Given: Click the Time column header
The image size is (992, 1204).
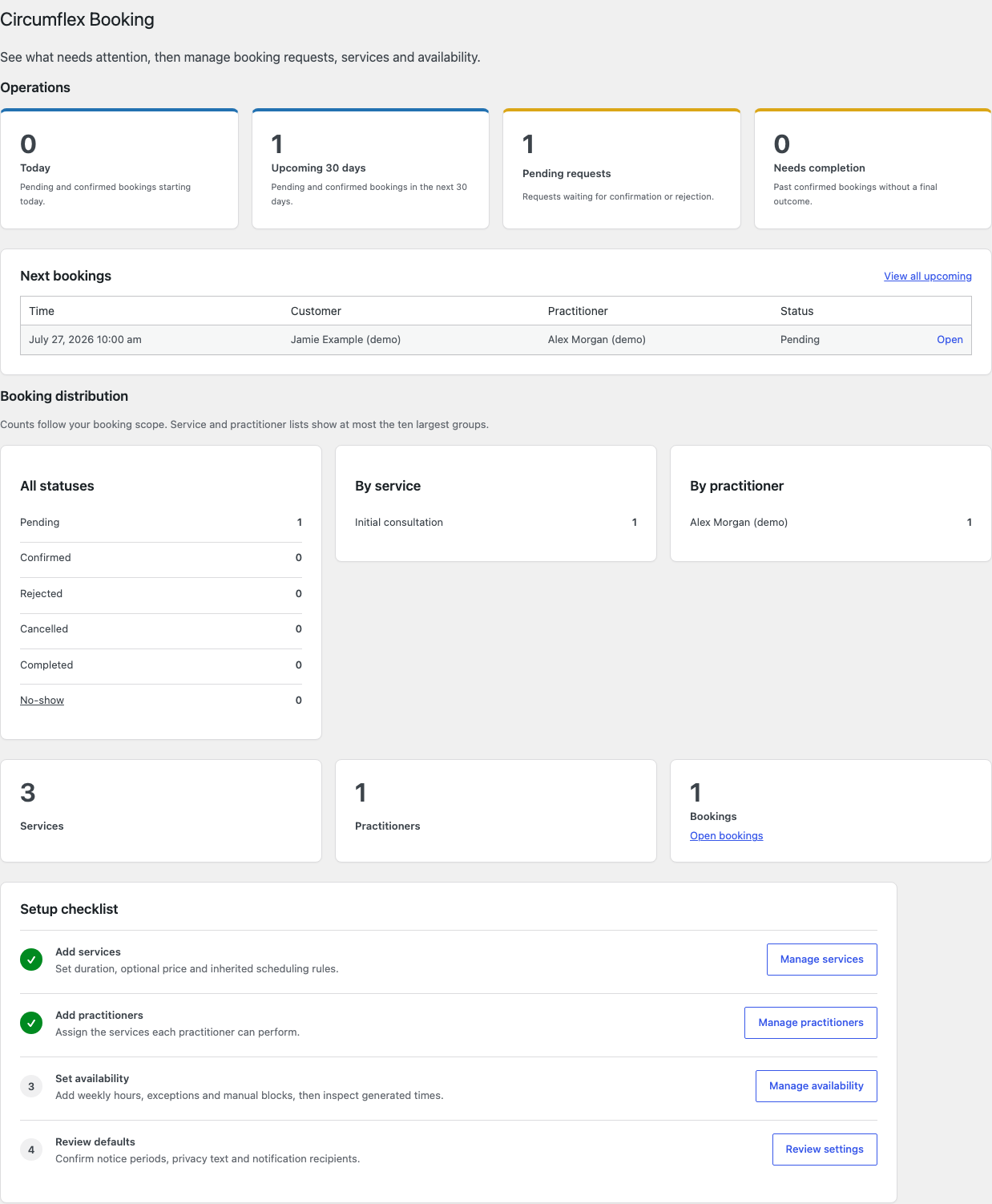Looking at the screenshot, I should [x=42, y=311].
